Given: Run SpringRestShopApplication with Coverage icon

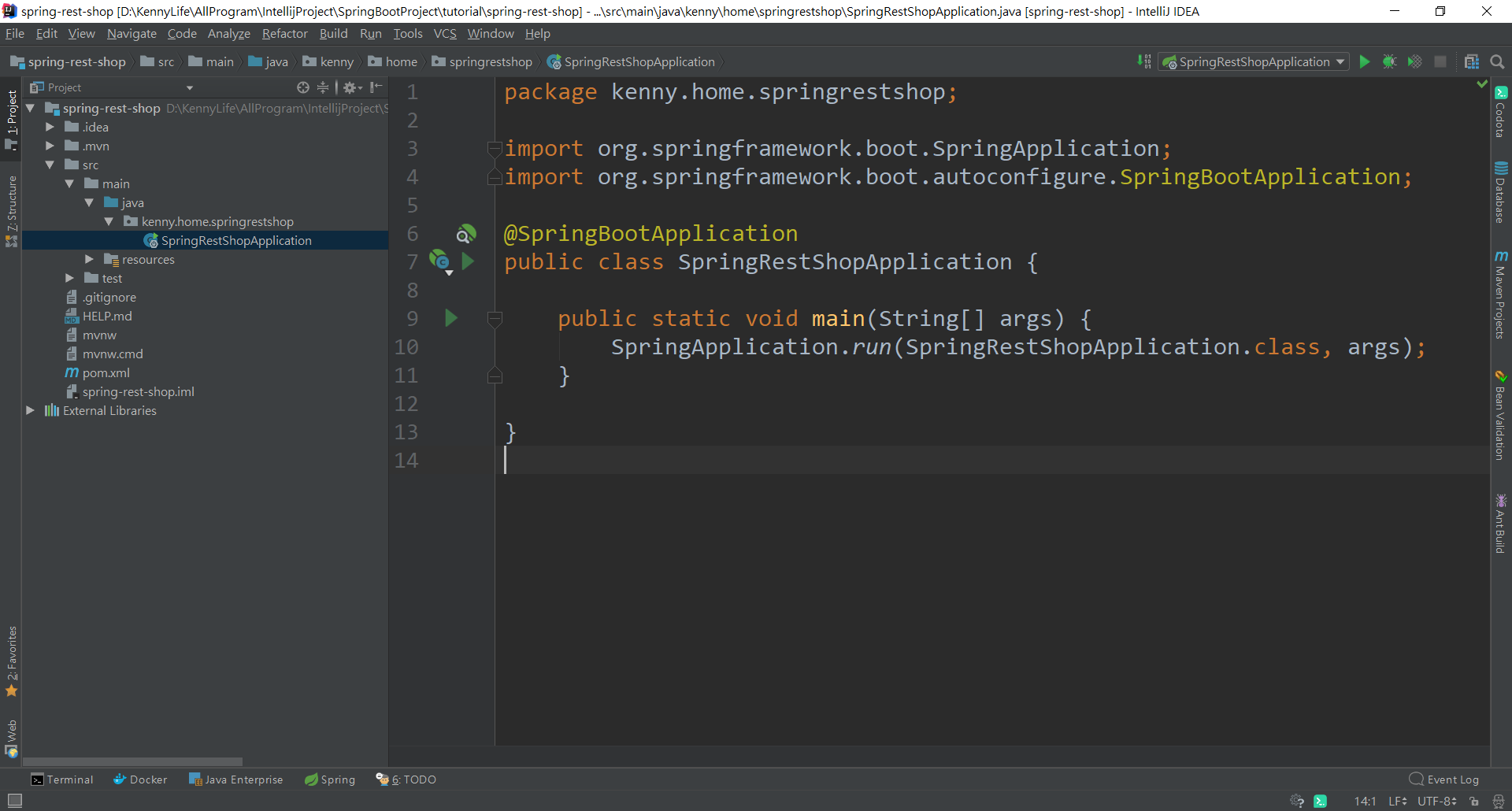Looking at the screenshot, I should pyautogui.click(x=1416, y=61).
